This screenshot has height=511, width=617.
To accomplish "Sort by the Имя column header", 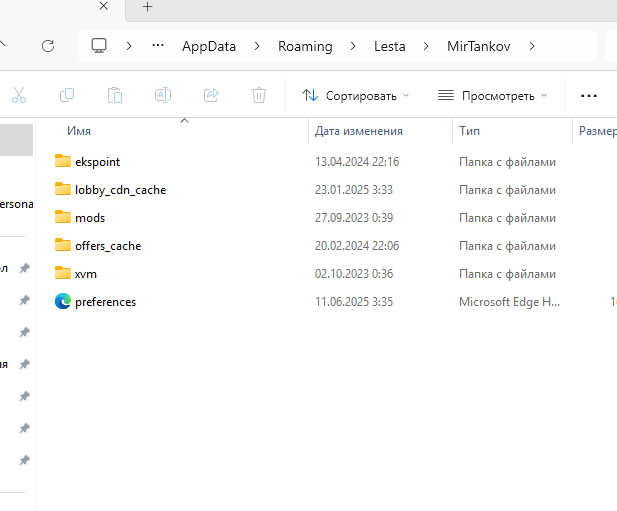I will click(80, 131).
